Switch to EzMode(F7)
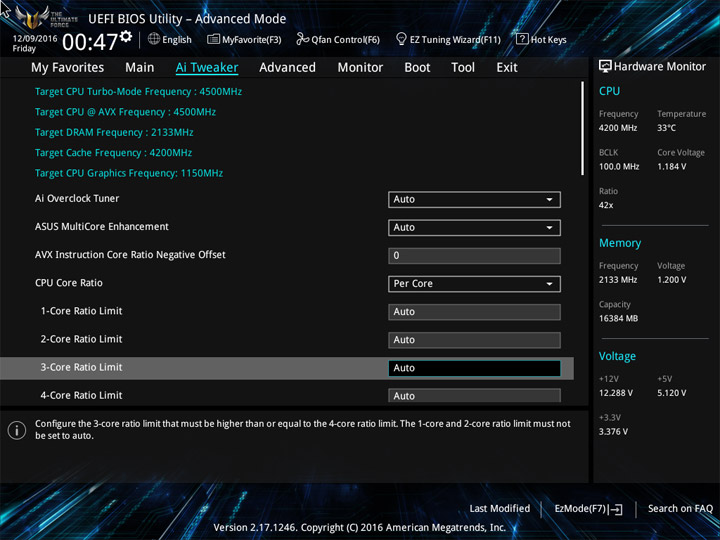The image size is (720, 540). click(x=589, y=509)
